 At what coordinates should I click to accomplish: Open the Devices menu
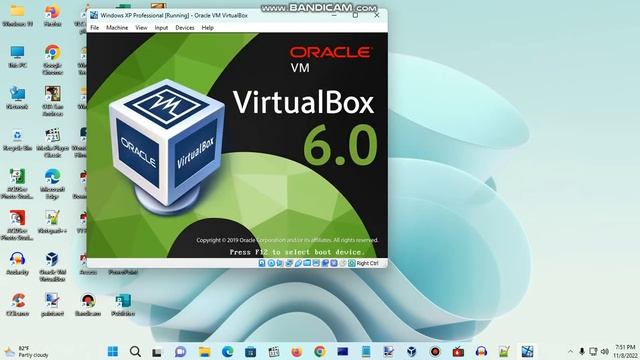[184, 28]
